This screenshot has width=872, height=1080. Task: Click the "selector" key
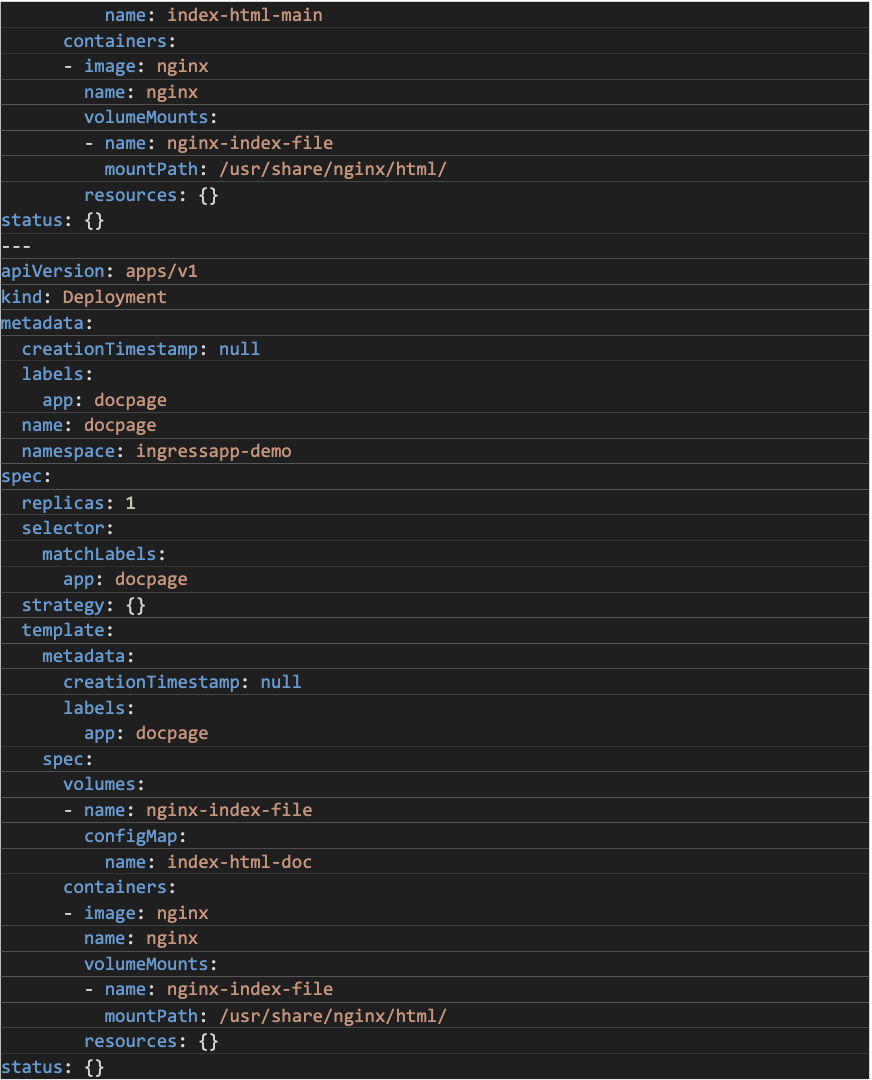coord(63,528)
